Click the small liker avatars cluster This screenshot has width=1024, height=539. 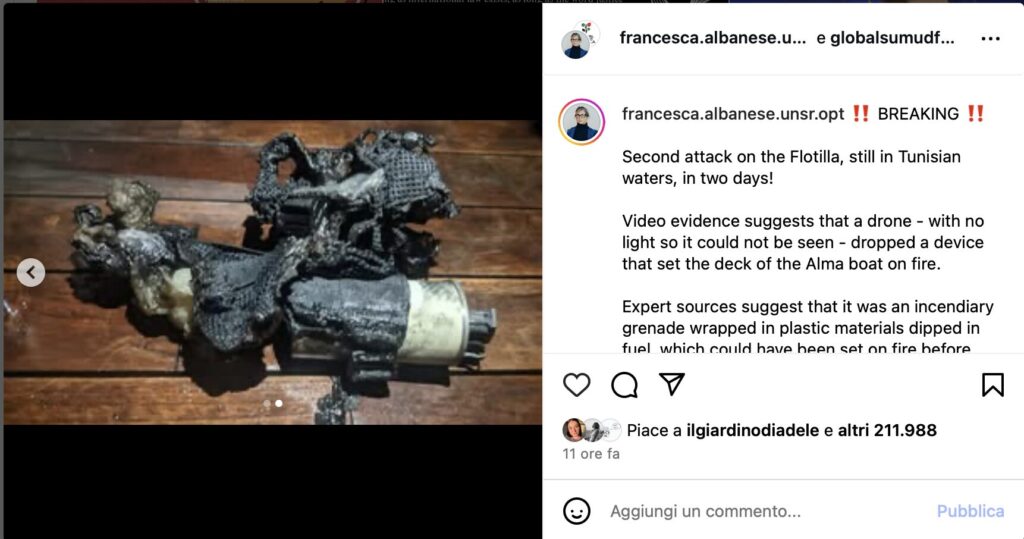(591, 431)
